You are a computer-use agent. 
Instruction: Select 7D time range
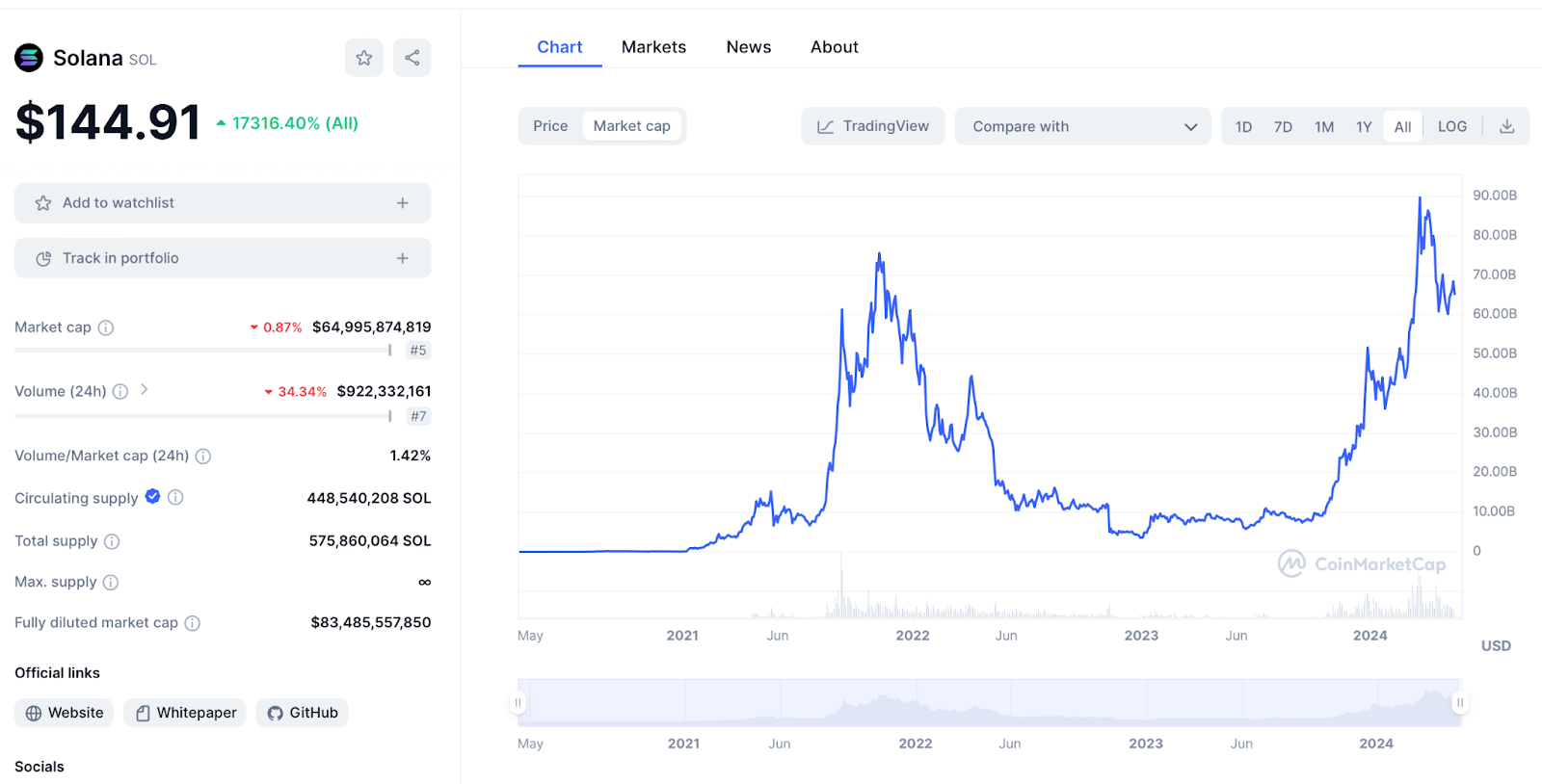point(1283,126)
